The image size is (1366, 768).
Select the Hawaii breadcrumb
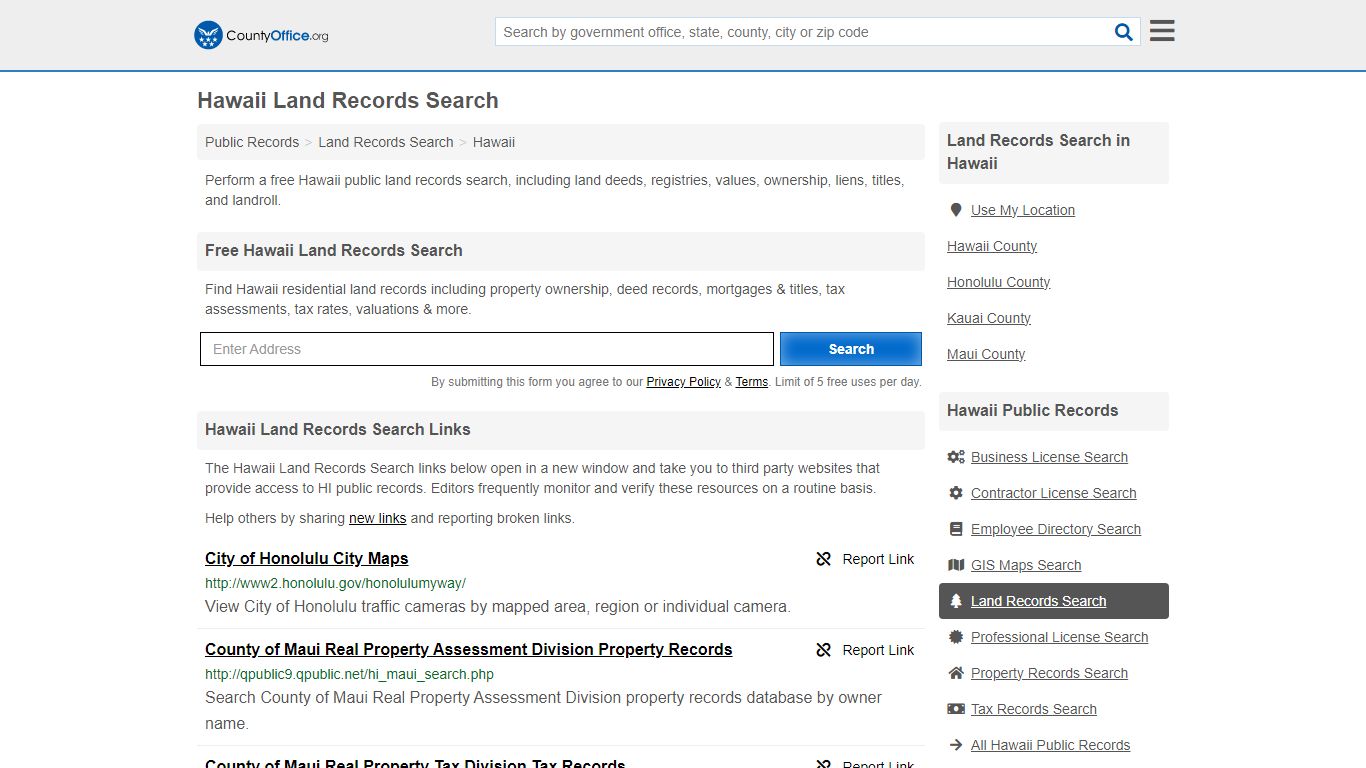494,142
